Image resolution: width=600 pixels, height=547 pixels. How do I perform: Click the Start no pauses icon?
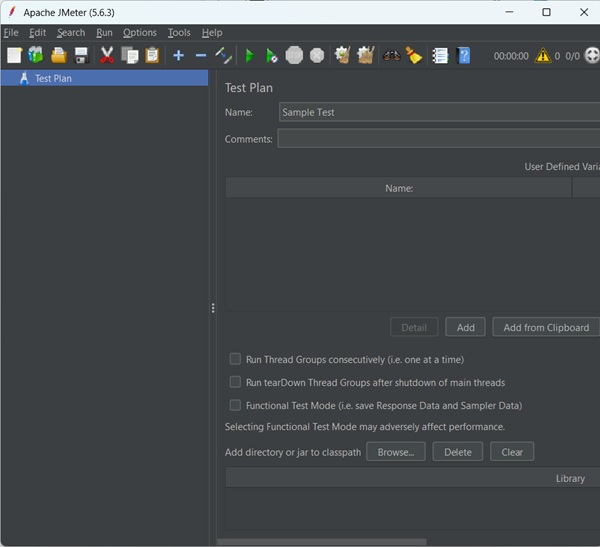[271, 56]
